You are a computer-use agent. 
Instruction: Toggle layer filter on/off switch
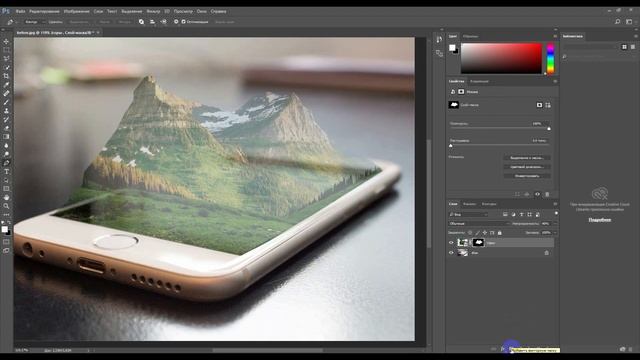coord(556,213)
